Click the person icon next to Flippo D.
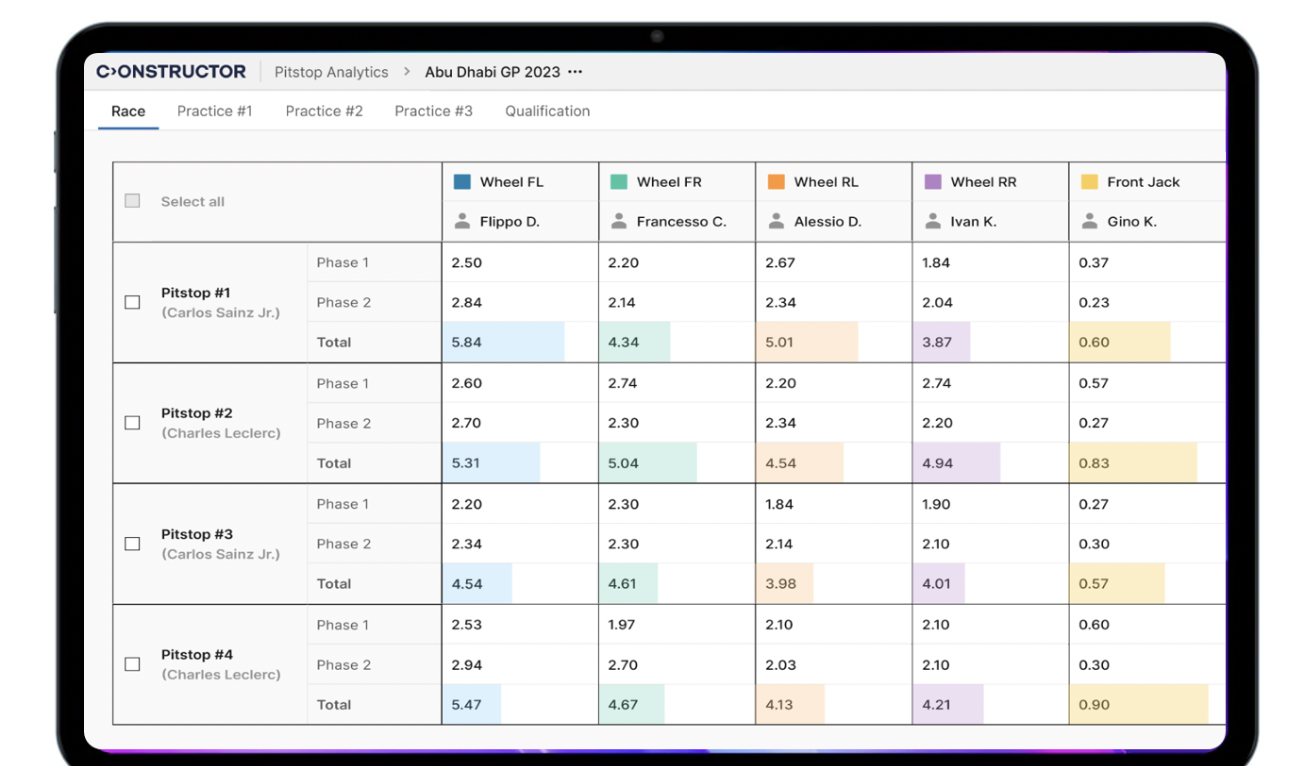This screenshot has height=766, width=1300. coord(462,221)
